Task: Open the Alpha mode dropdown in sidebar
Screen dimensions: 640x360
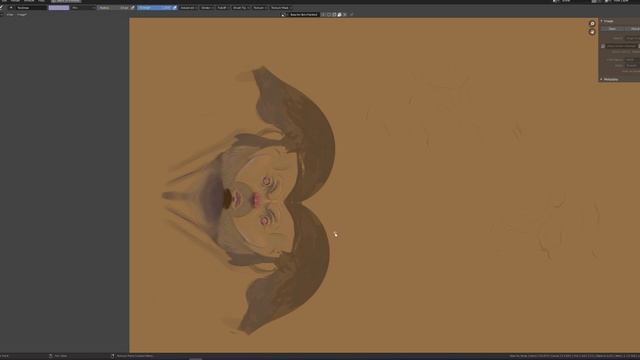Action: [x=633, y=66]
